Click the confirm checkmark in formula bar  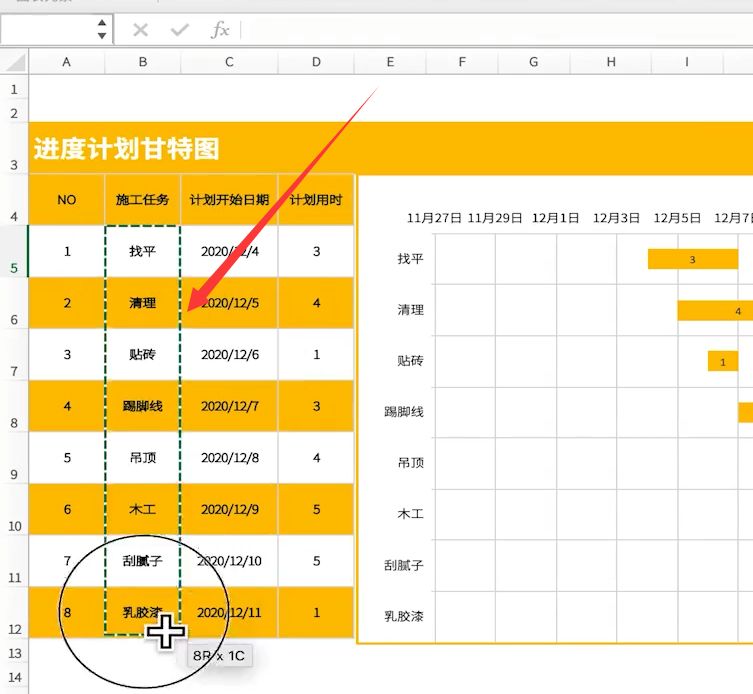click(180, 30)
